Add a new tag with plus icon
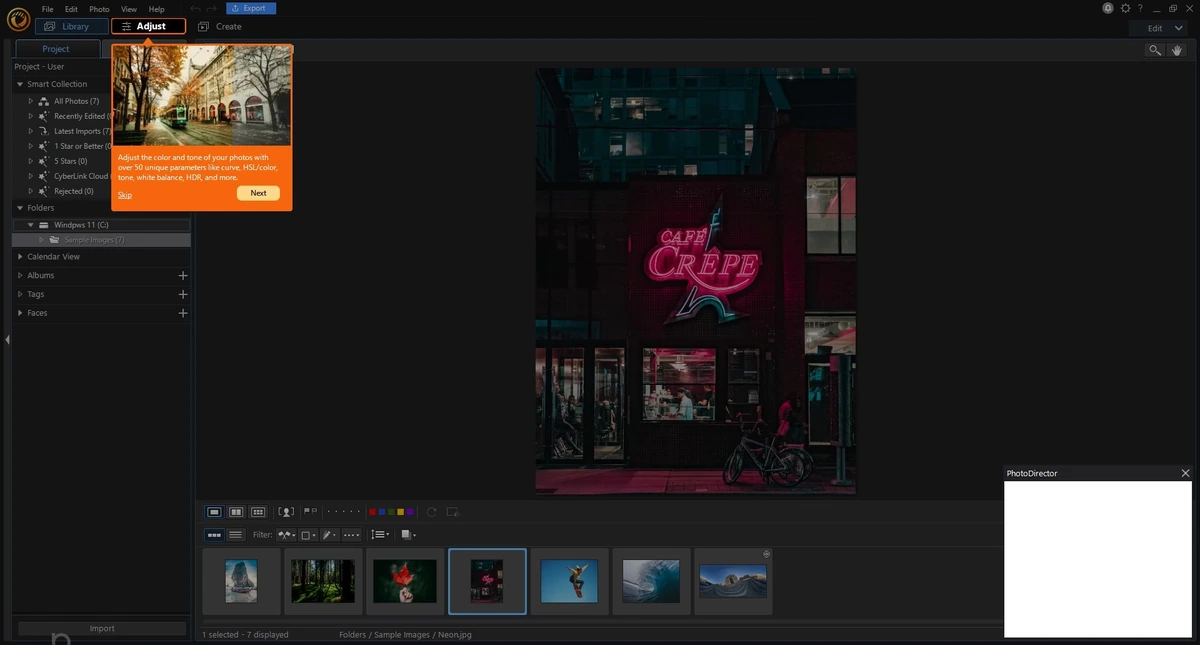The width and height of the screenshot is (1200, 645). (182, 294)
